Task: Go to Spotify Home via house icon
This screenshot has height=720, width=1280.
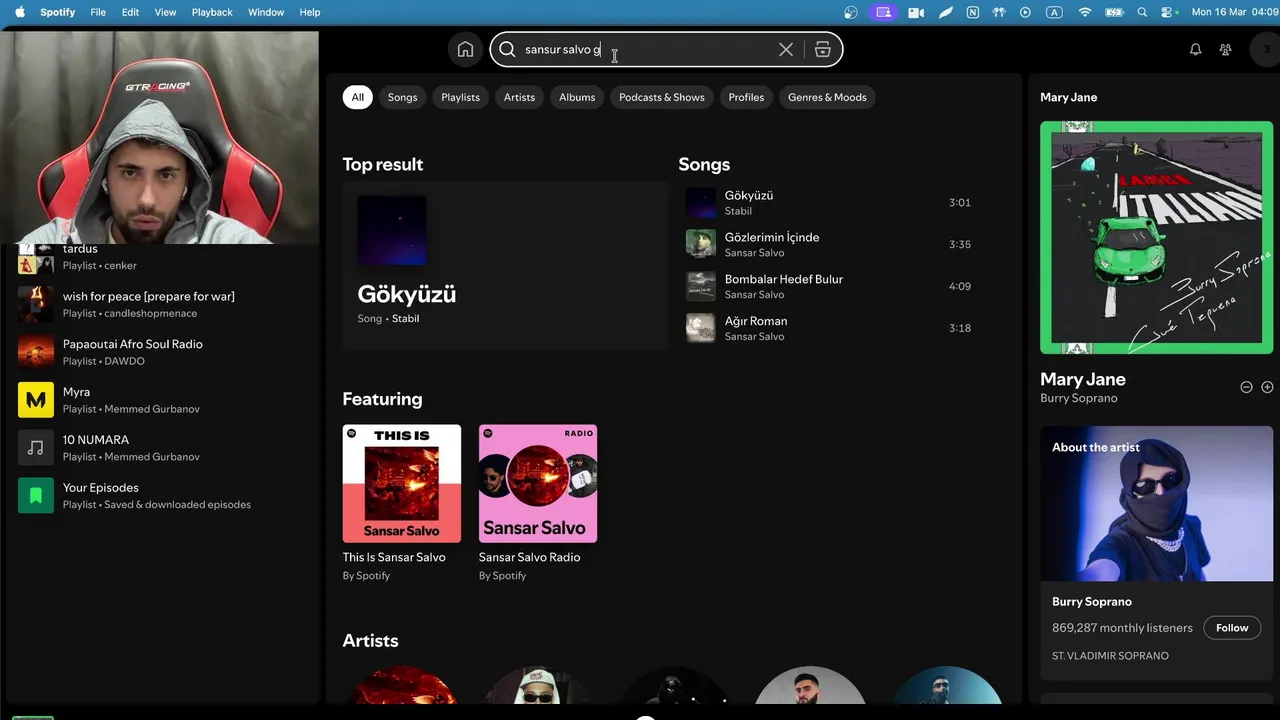Action: (x=465, y=49)
